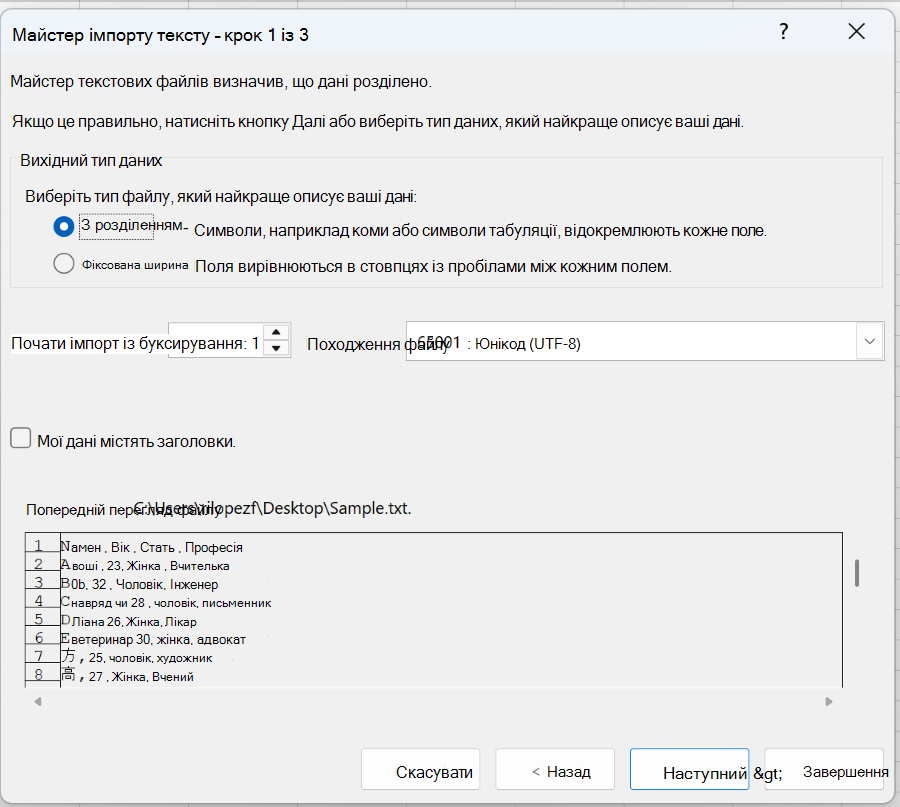This screenshot has height=807, width=900.
Task: Open the file origin dropdown arrow
Action: coord(870,342)
